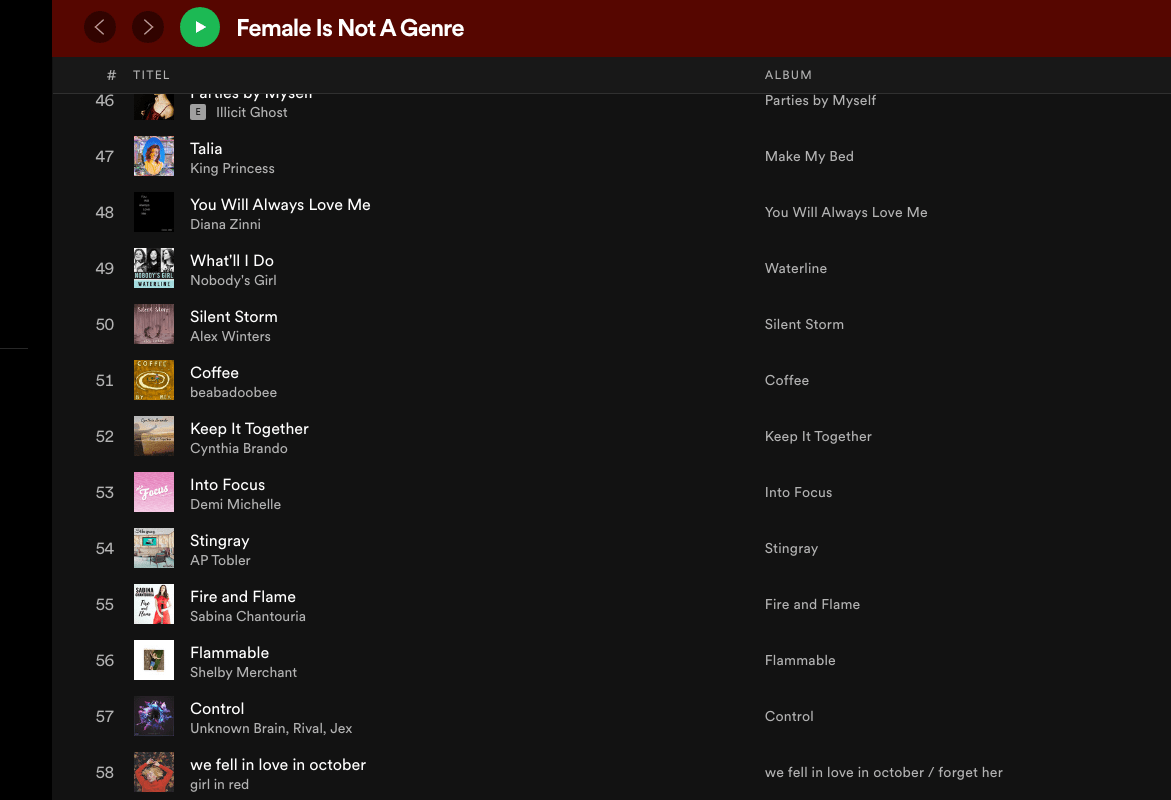Select the track Silent Storm
The height and width of the screenshot is (800, 1171).
point(234,316)
